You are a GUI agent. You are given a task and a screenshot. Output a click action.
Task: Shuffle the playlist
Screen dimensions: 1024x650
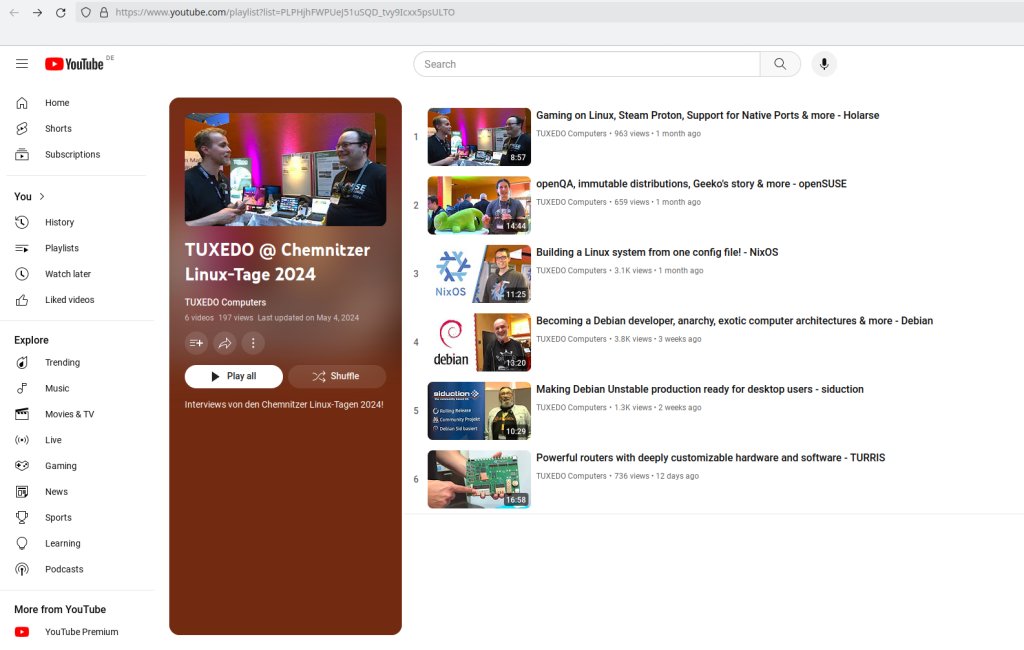[337, 376]
